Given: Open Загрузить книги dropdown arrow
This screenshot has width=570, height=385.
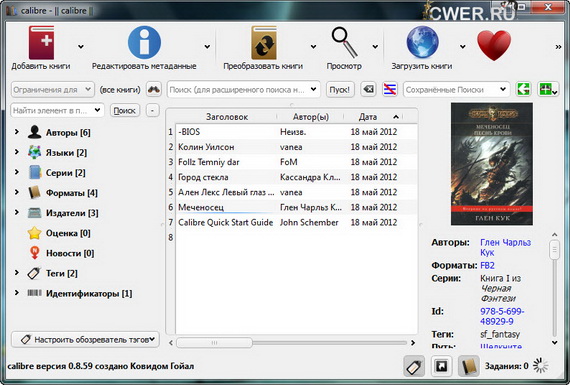Looking at the screenshot, I should click(x=462, y=47).
